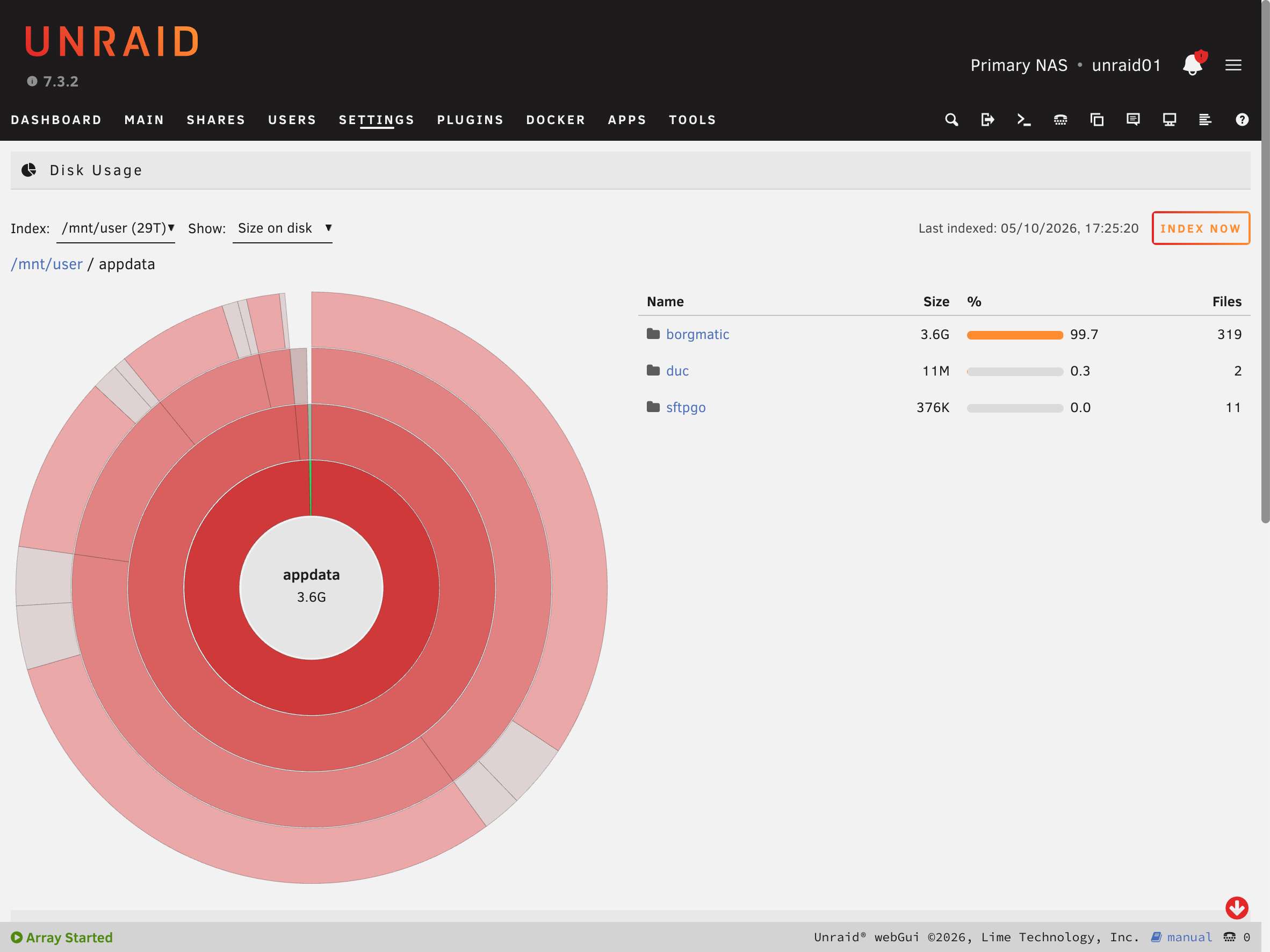The height and width of the screenshot is (952, 1270).
Task: Open the Shares tab
Action: pos(216,120)
